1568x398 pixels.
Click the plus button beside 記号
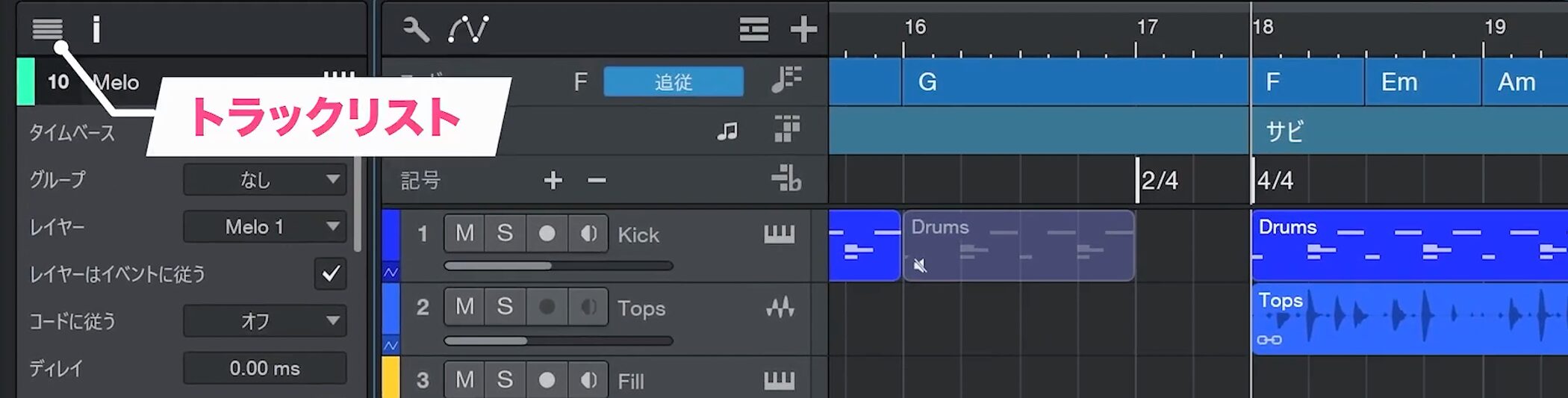553,180
